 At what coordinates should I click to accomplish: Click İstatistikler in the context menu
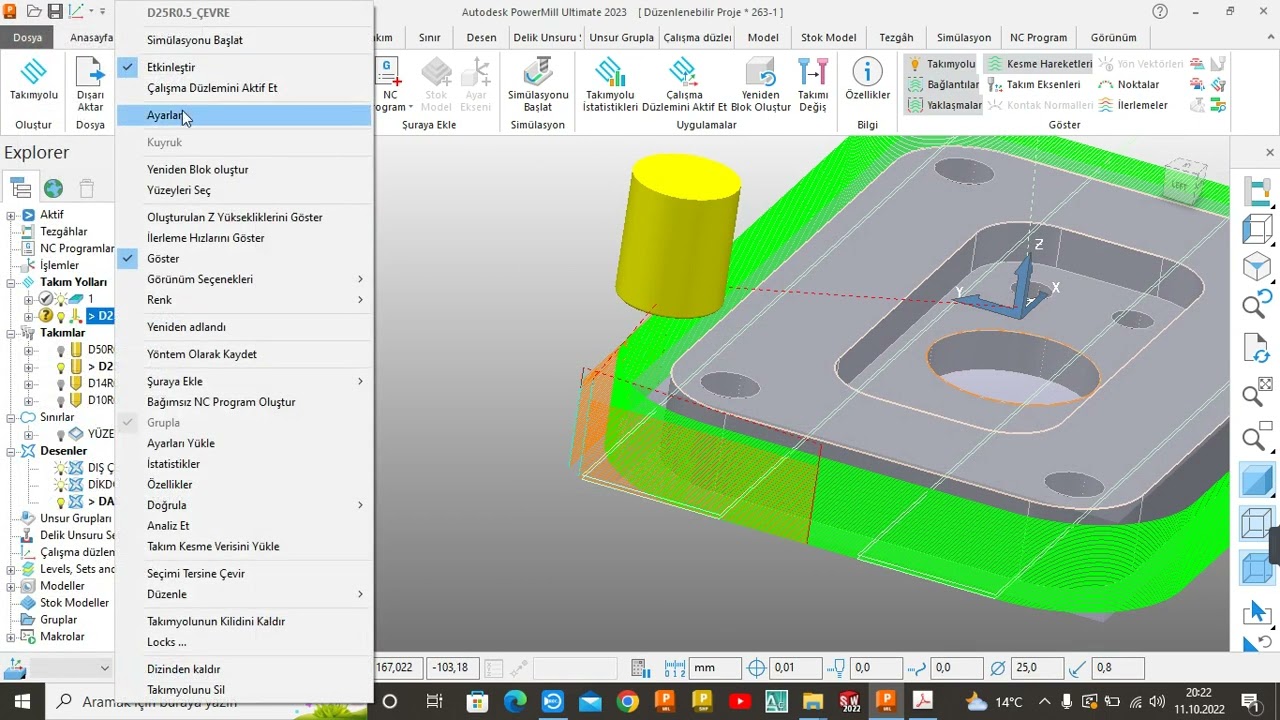pos(244,464)
